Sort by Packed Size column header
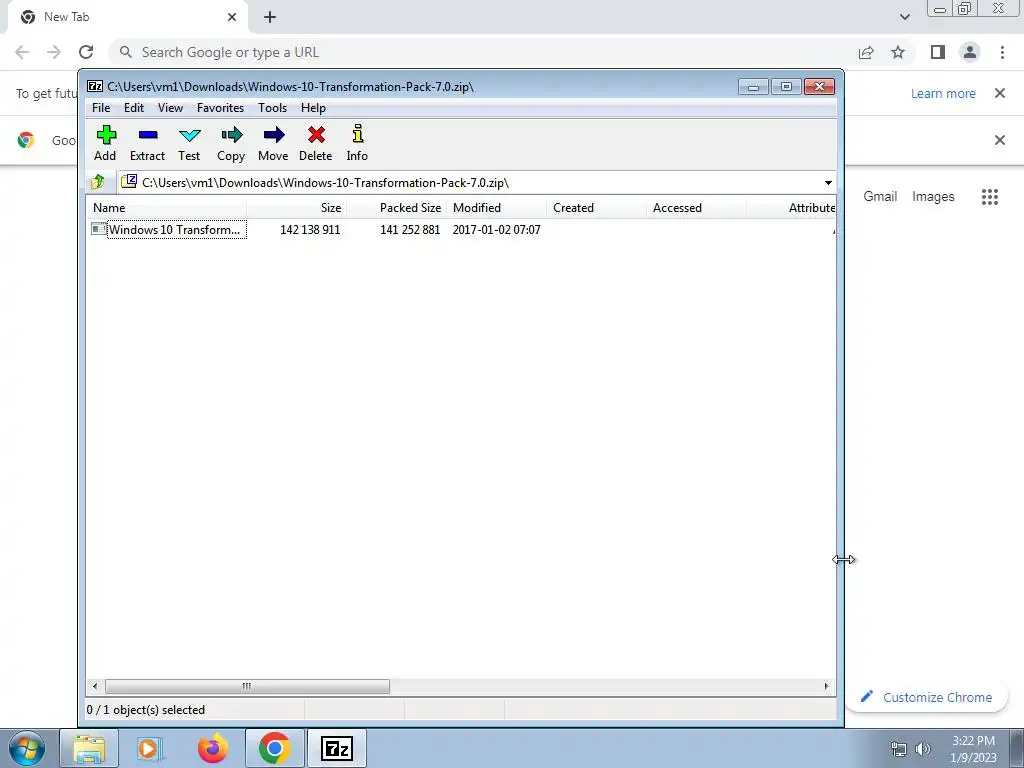Screen dimensions: 1024x768 coord(396,208)
